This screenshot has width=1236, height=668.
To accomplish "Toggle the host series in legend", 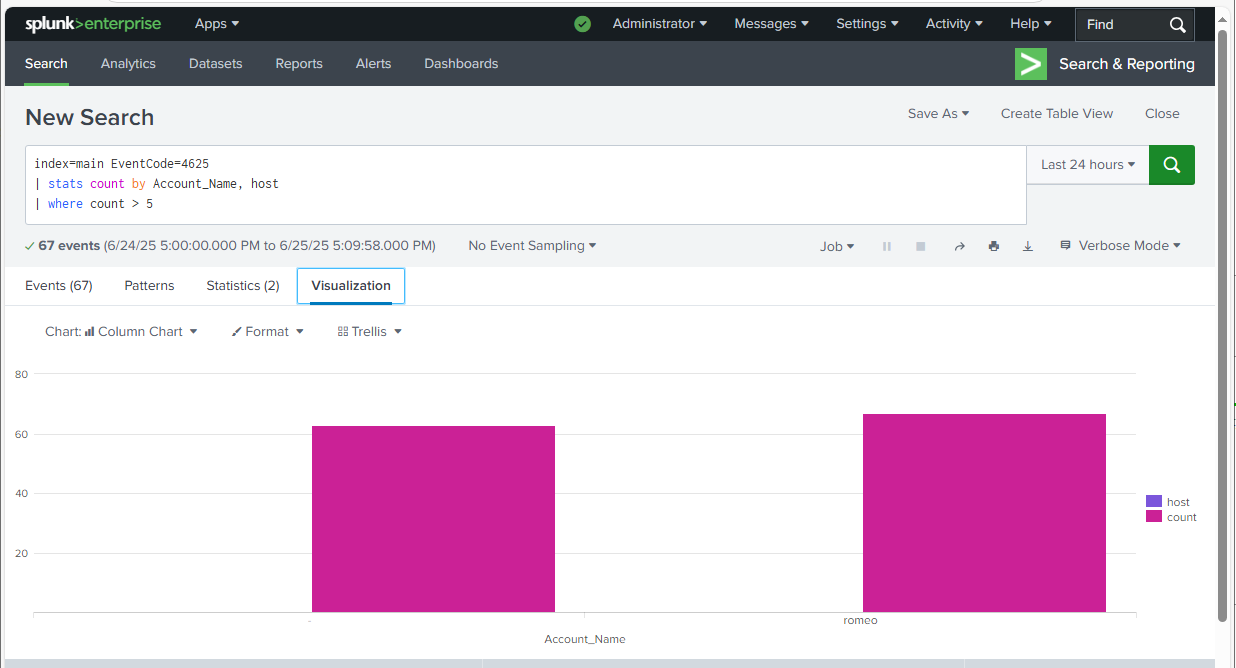I will (x=1168, y=502).
